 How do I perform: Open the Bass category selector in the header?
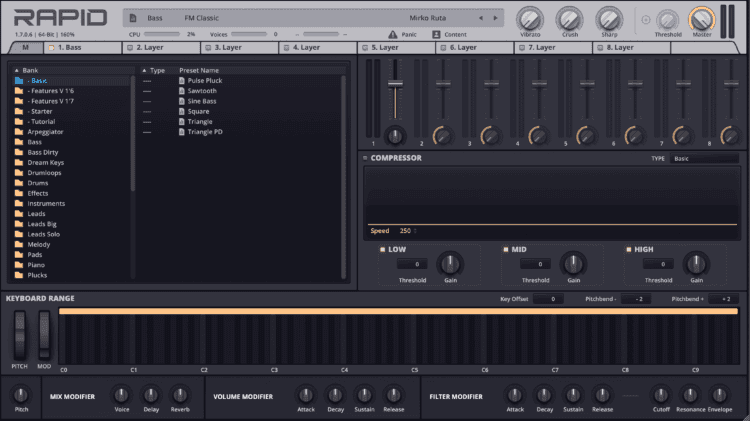(x=154, y=18)
